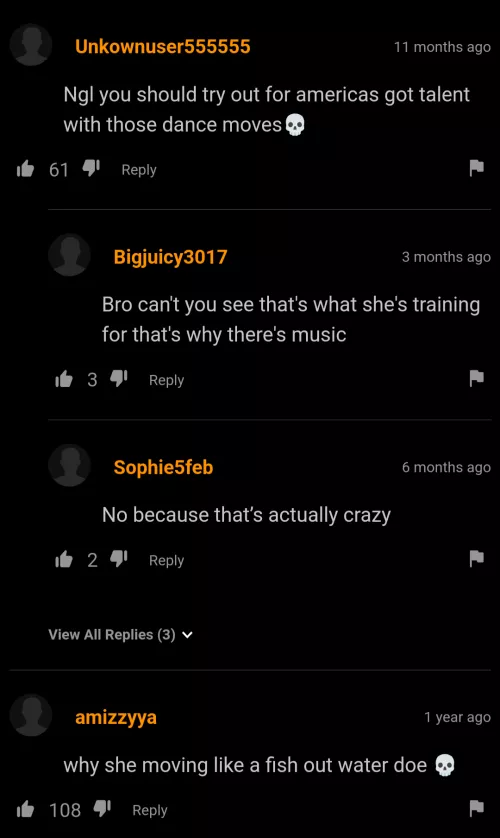Like Unkownuser555555's comment with thumbs up
The image size is (500, 838).
click(25, 169)
